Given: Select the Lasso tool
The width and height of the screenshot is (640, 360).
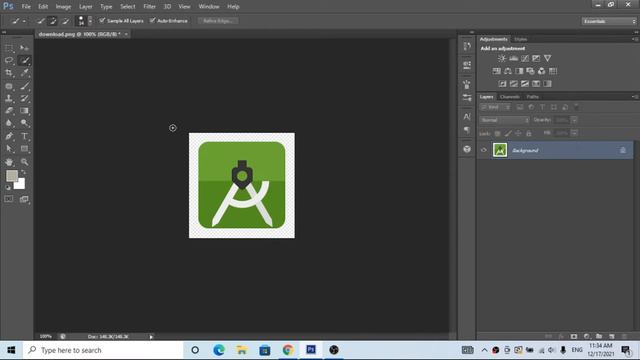Looking at the screenshot, I should (x=9, y=60).
